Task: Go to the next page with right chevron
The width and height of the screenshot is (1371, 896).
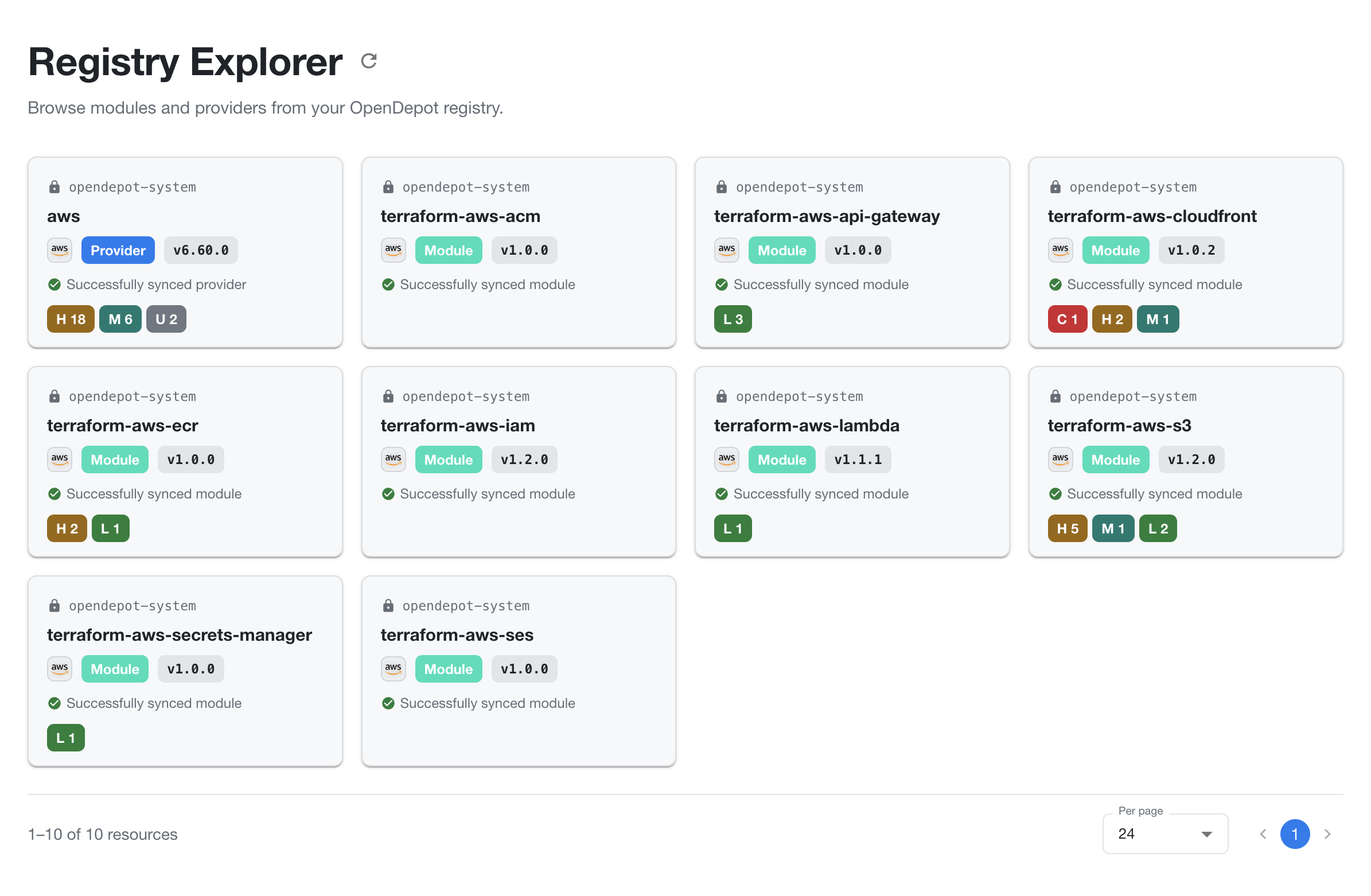Action: (x=1327, y=834)
